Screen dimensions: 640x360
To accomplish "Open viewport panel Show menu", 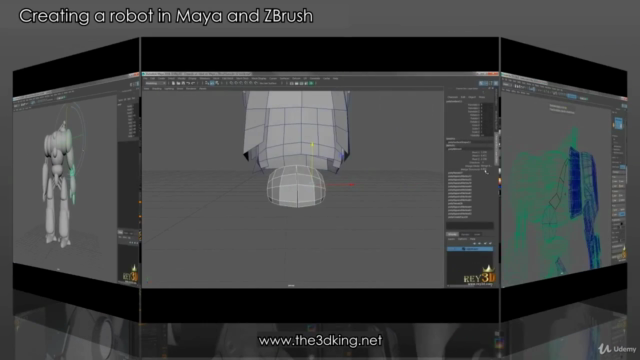I will pyautogui.click(x=180, y=89).
